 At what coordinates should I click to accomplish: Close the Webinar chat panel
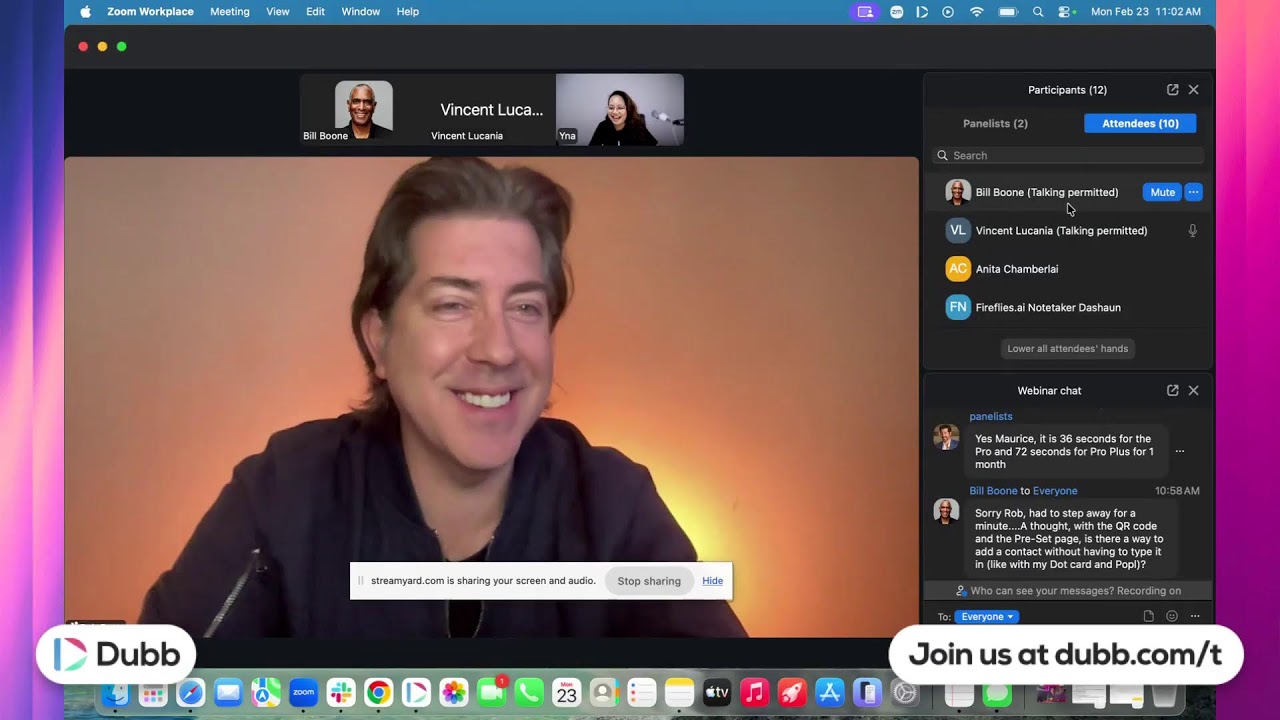coord(1193,391)
